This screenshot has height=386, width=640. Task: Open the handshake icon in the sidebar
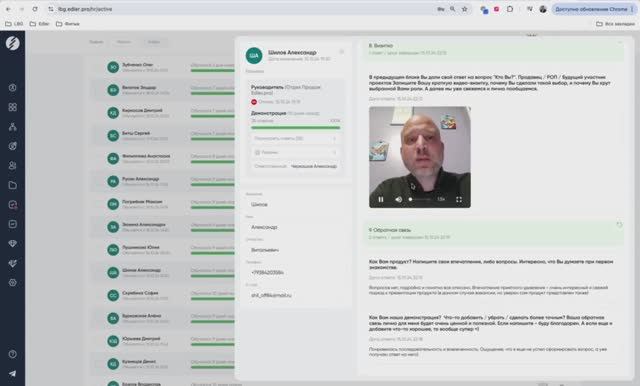tap(13, 263)
